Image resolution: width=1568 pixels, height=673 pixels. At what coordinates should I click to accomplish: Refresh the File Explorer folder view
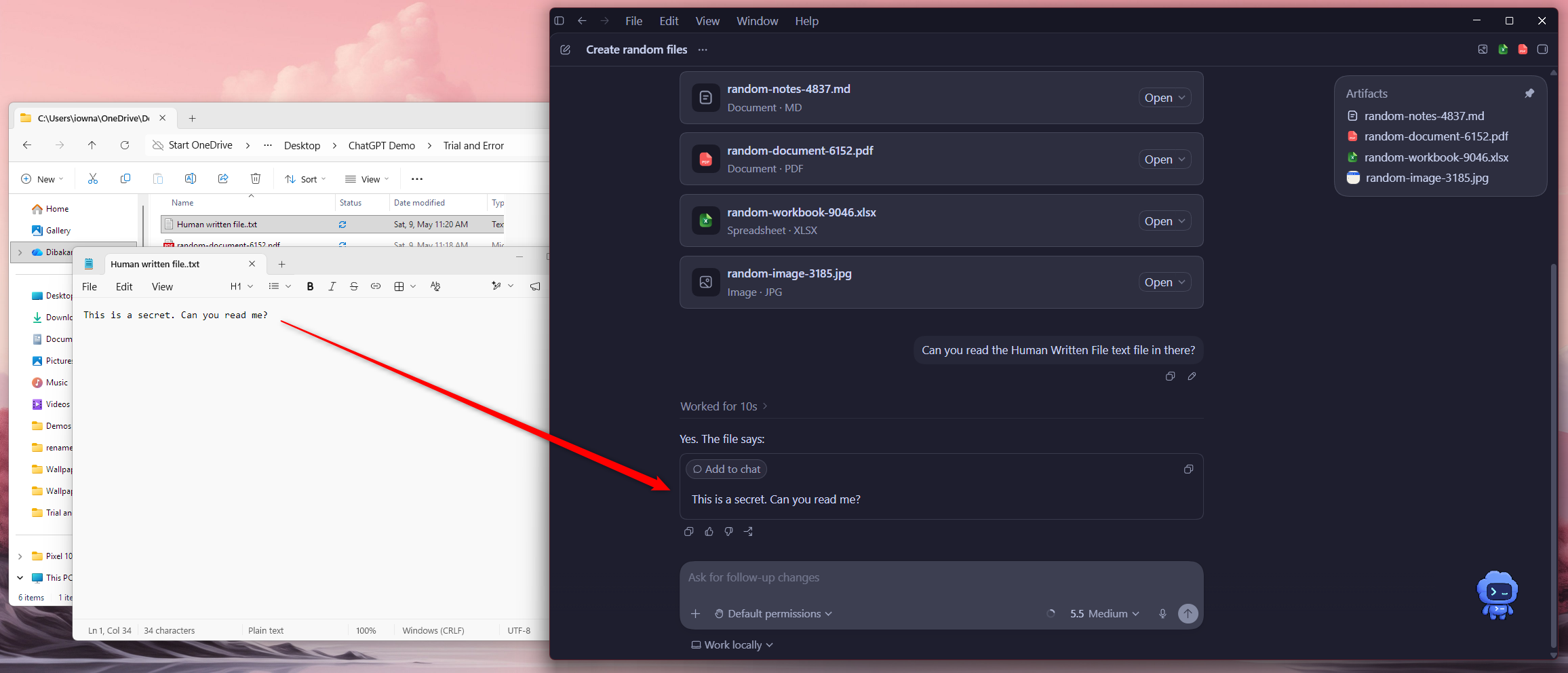tap(125, 145)
